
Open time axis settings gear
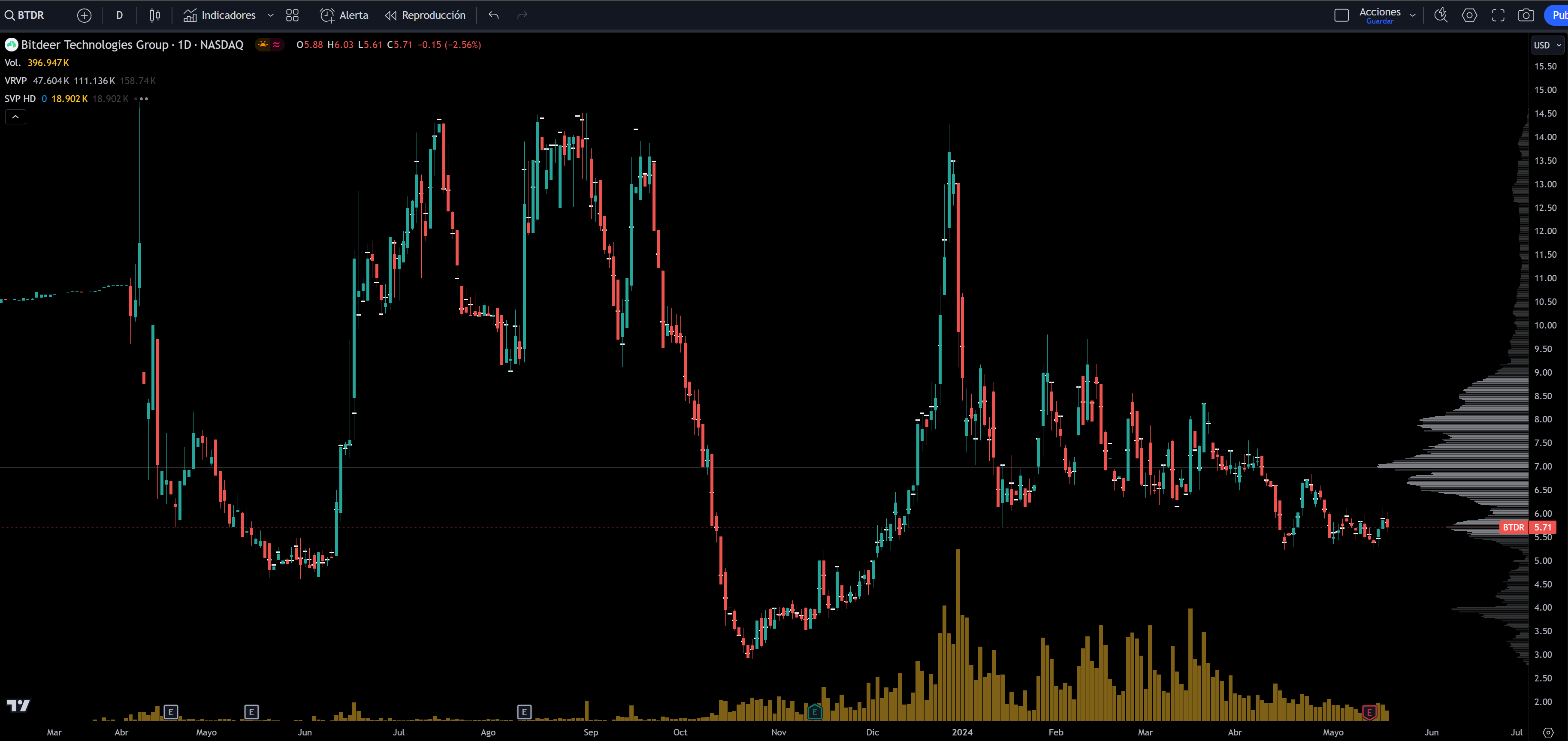pyautogui.click(x=1548, y=732)
